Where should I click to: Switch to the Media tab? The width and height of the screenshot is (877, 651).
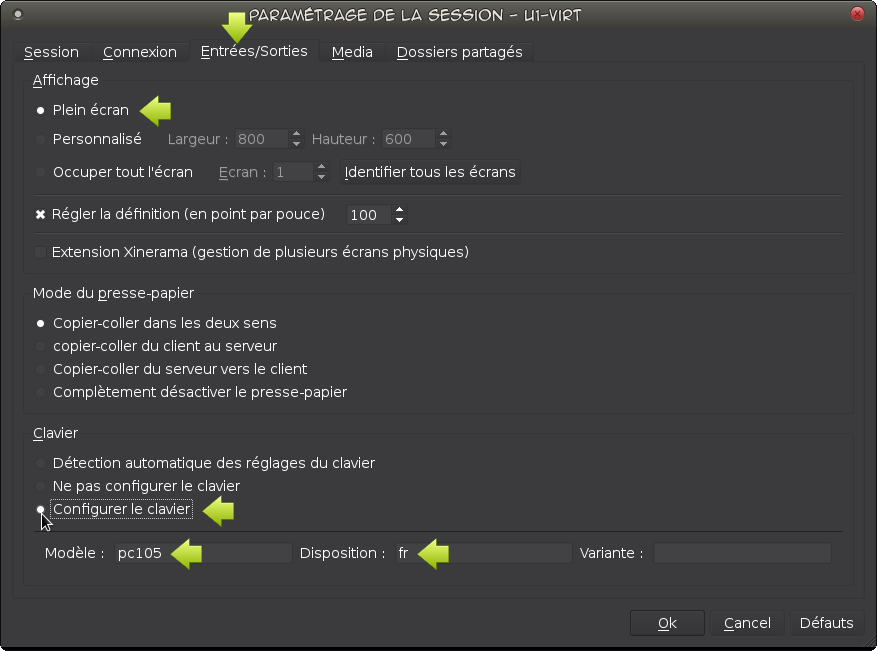352,52
